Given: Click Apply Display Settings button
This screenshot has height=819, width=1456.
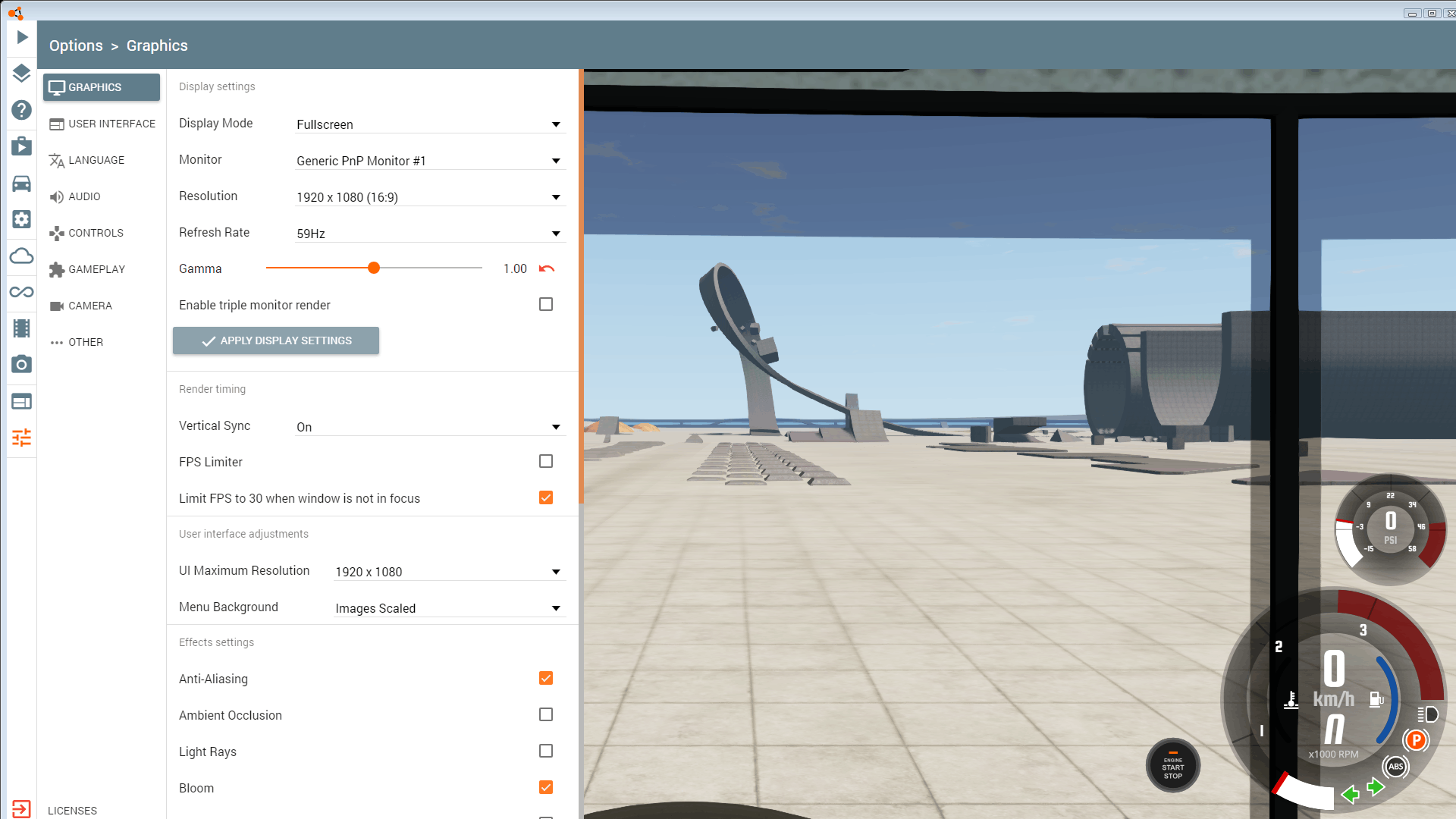Looking at the screenshot, I should click(x=276, y=340).
